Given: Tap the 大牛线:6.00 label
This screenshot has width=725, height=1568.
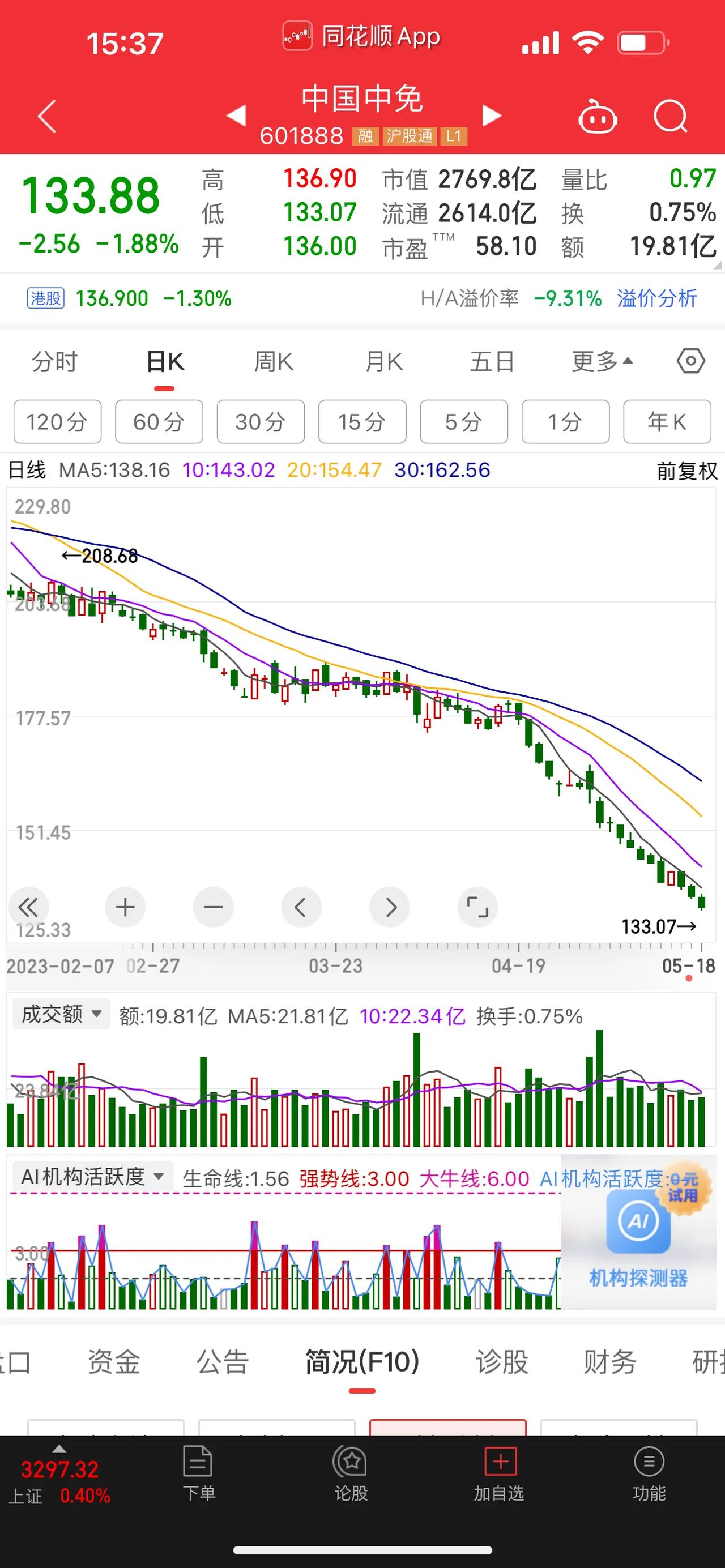Looking at the screenshot, I should (474, 1178).
